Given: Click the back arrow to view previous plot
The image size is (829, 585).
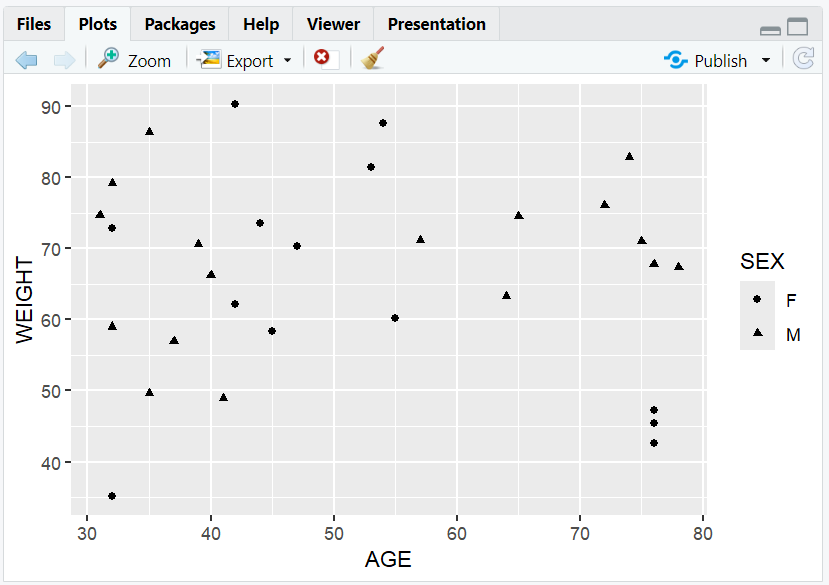Looking at the screenshot, I should (26, 60).
